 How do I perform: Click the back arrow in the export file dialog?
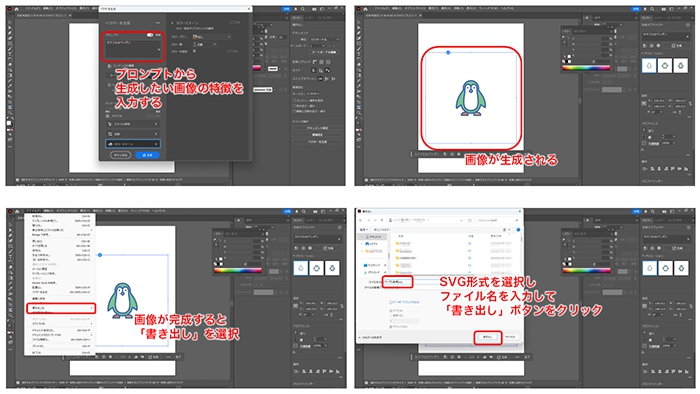coord(361,220)
